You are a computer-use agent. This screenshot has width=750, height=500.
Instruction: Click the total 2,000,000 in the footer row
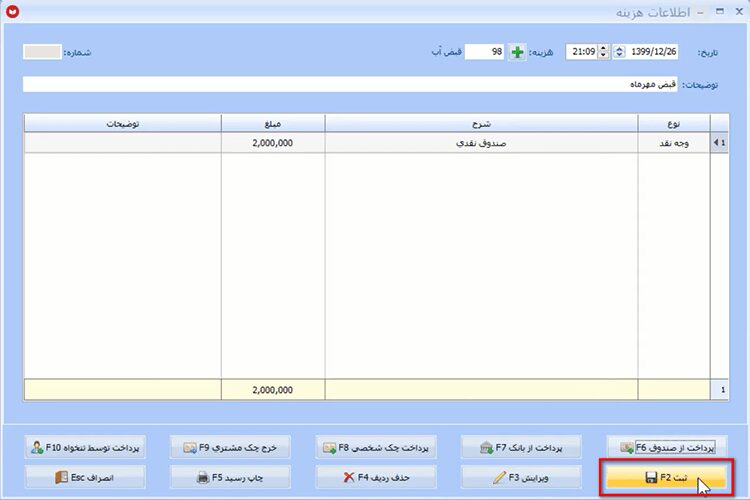click(273, 390)
